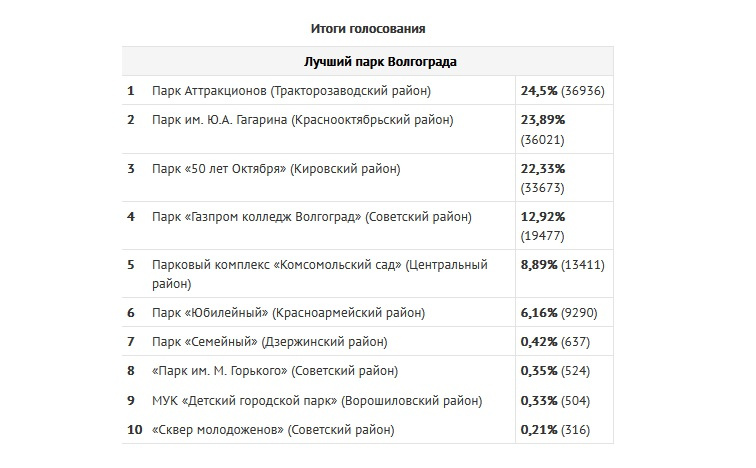Select the 24,5% (36936) result cell
The width and height of the screenshot is (756, 468).
click(562, 91)
